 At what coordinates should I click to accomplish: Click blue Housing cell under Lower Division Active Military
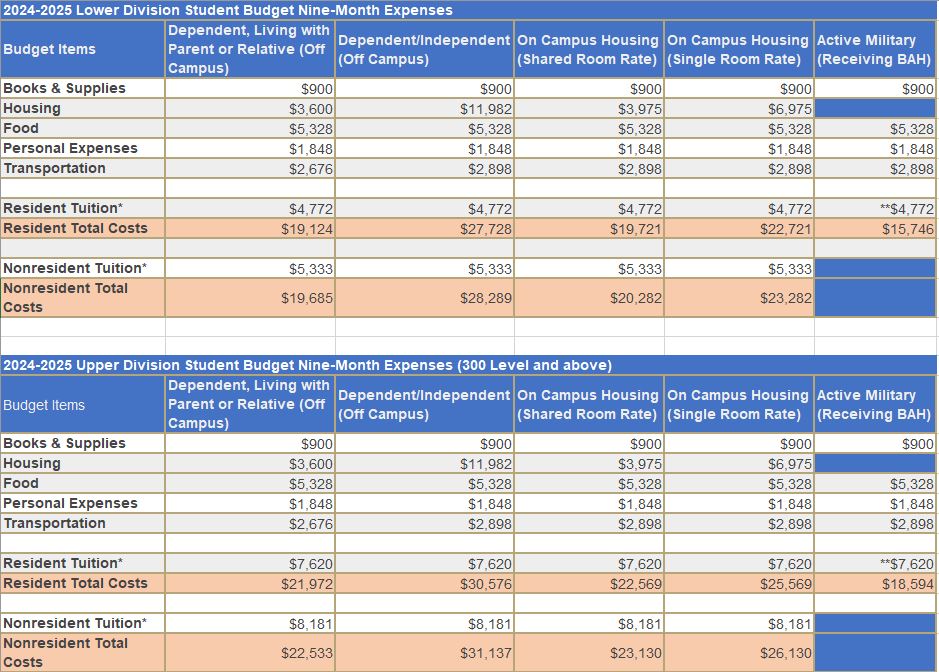coord(875,108)
